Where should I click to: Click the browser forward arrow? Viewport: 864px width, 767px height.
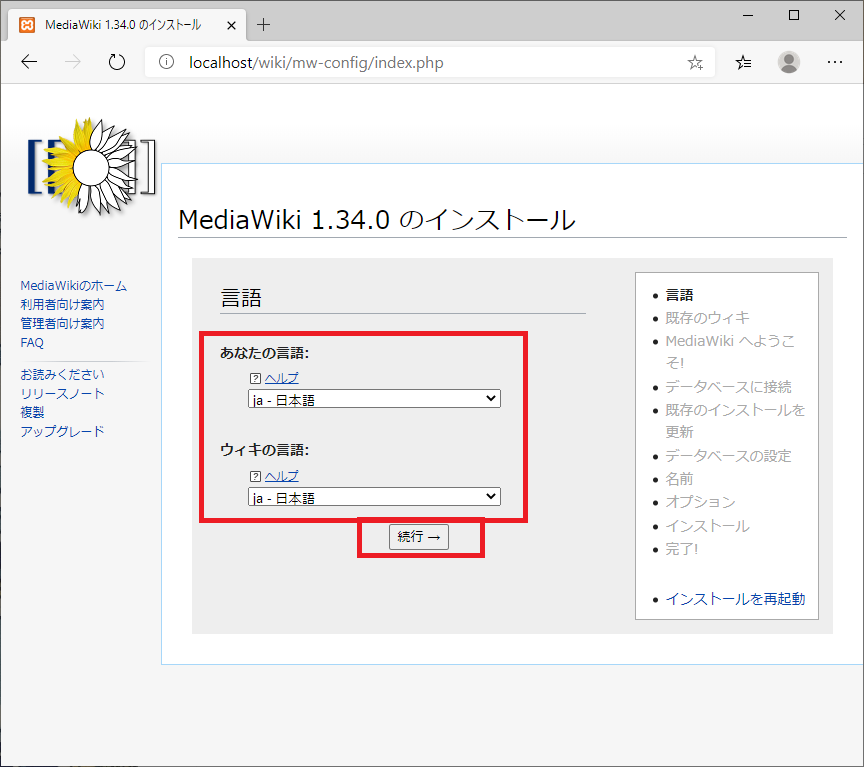(72, 62)
